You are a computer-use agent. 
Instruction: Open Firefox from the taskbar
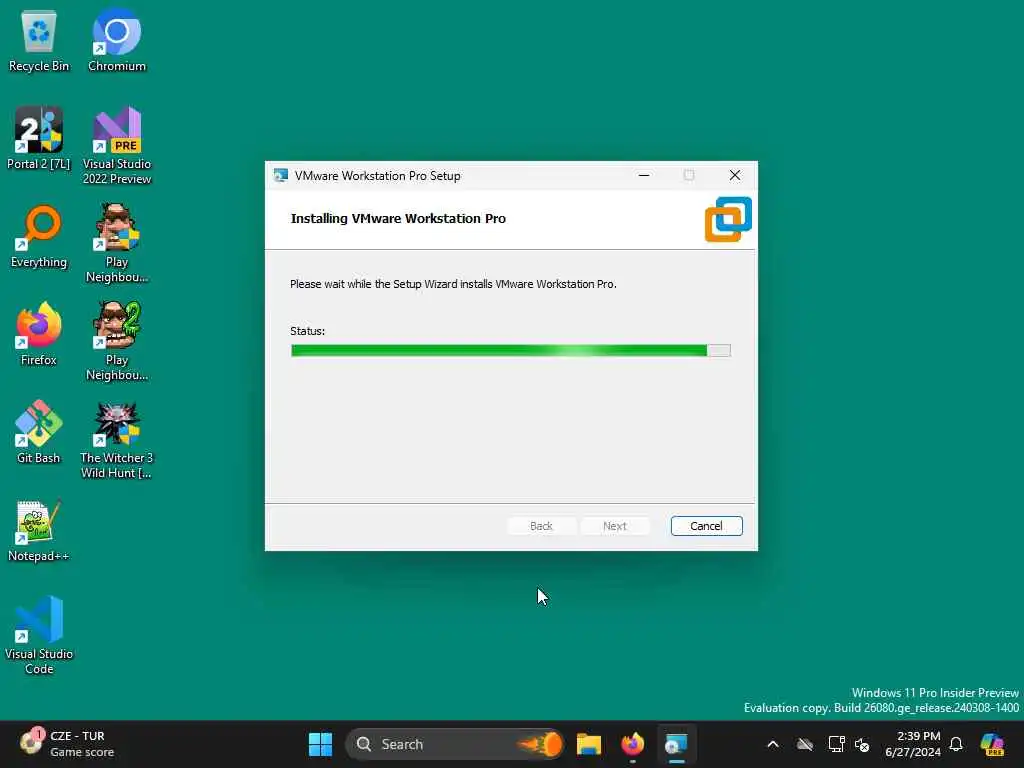coord(632,744)
